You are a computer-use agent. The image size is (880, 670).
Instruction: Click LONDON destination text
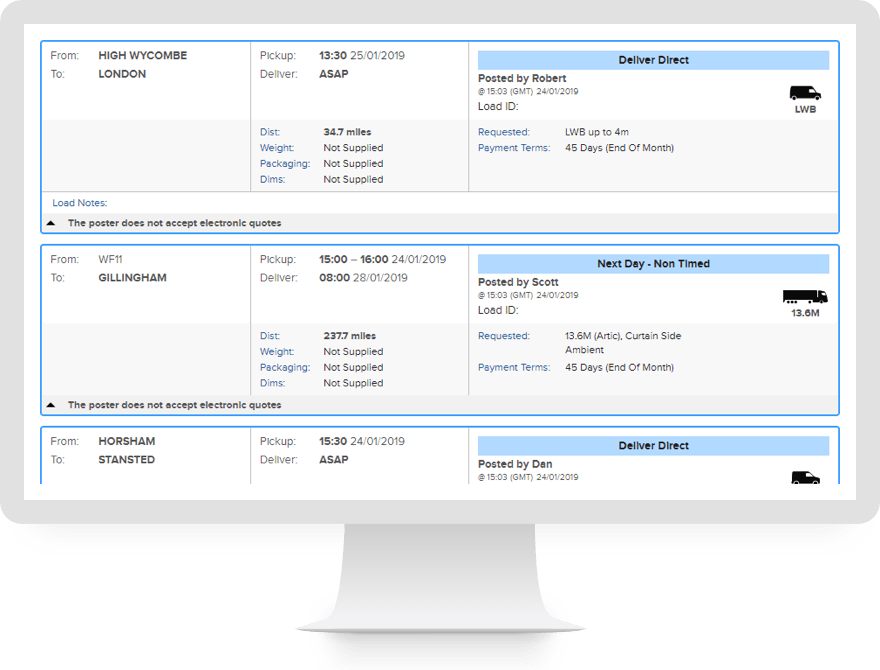122,74
